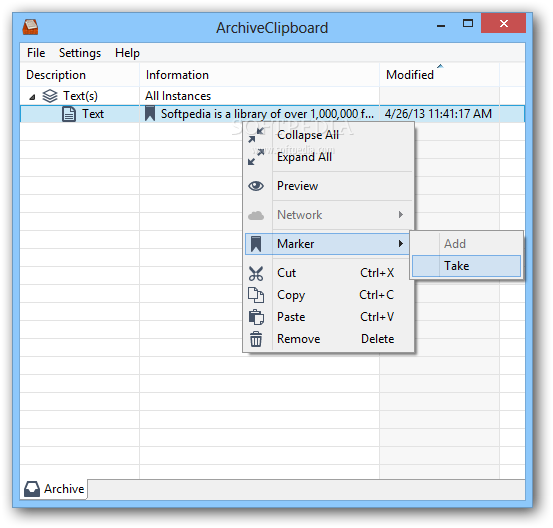Open the Settings menu
This screenshot has width=553, height=528.
point(80,53)
